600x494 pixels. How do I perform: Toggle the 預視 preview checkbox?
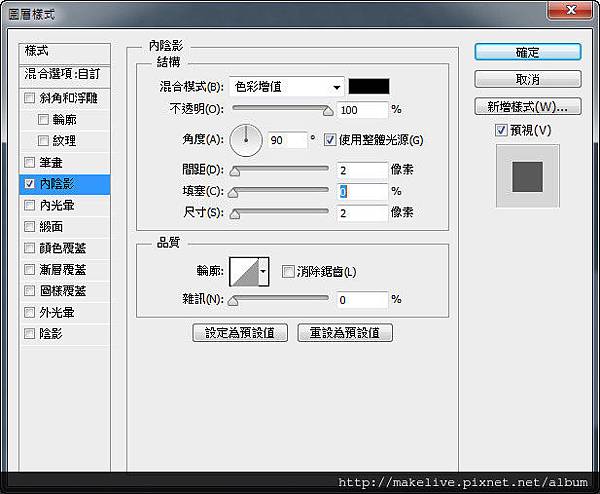(501, 130)
